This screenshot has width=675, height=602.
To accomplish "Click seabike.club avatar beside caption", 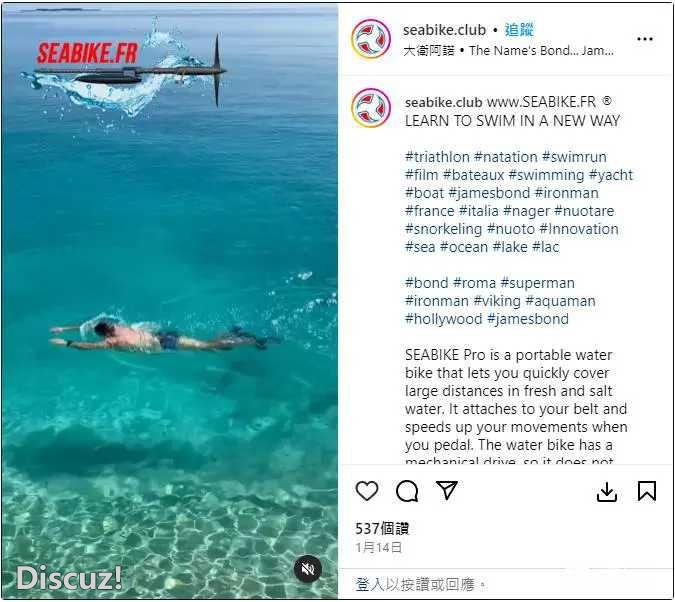I will click(371, 108).
